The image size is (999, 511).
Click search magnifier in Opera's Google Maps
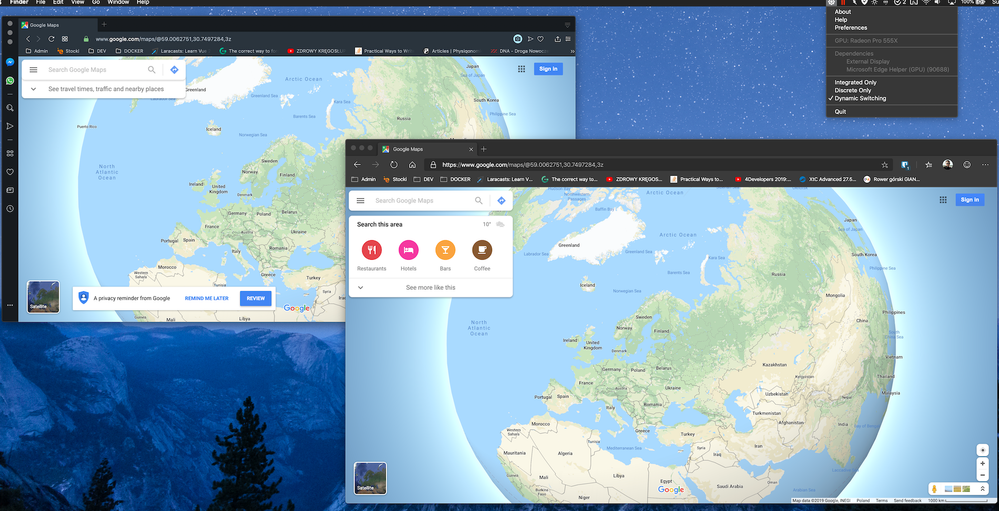click(152, 70)
